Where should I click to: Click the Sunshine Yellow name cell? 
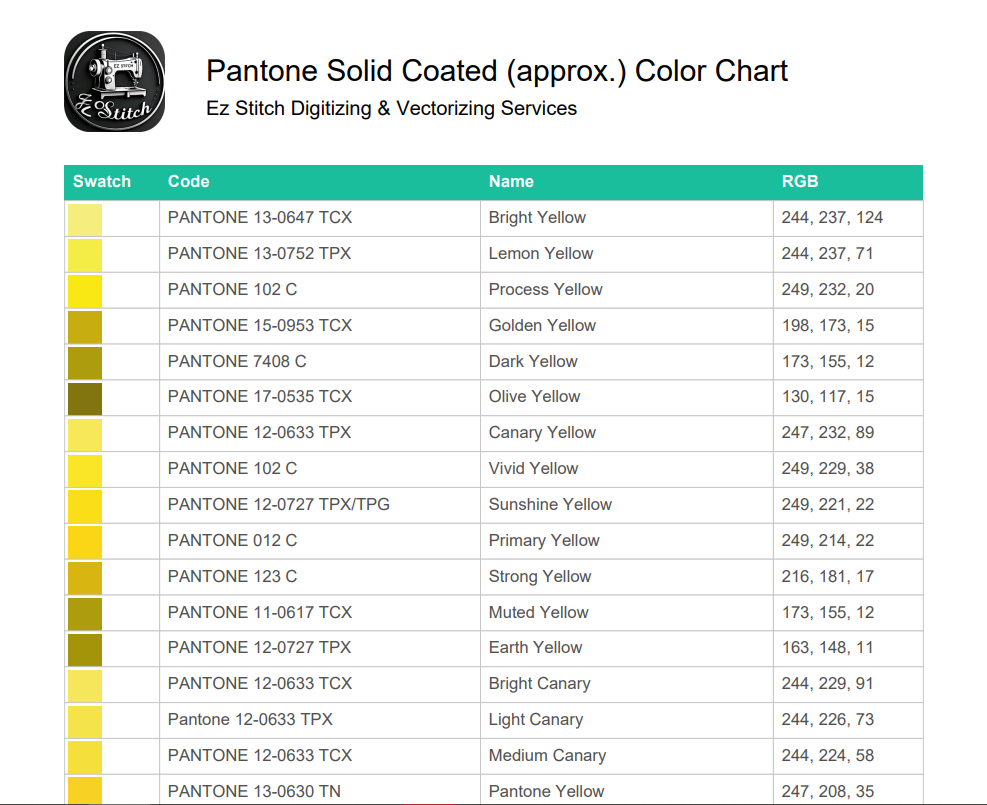click(x=550, y=504)
